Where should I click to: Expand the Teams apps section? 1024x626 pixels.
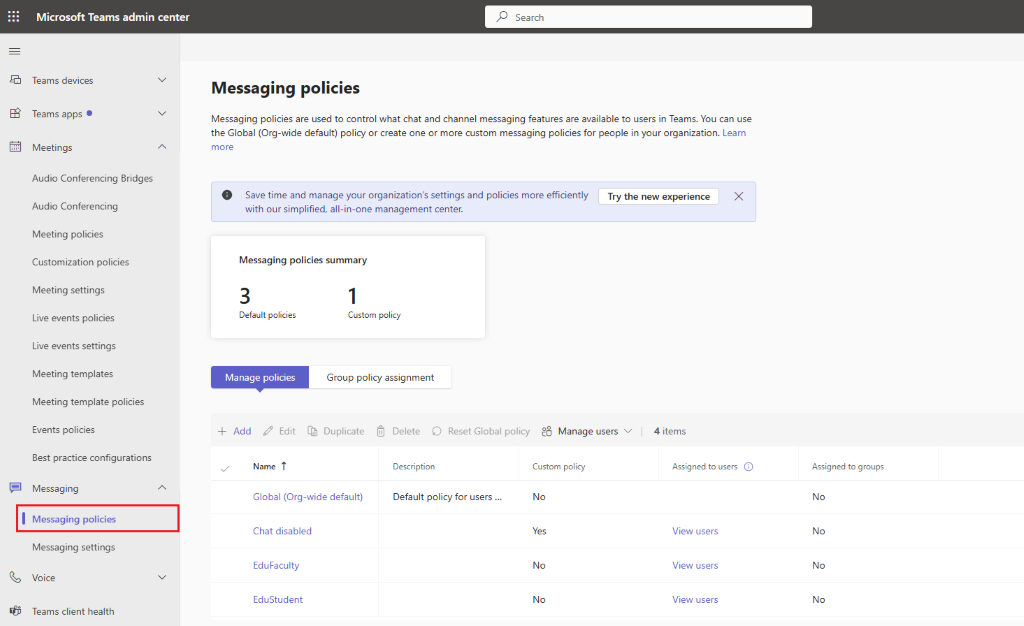pyautogui.click(x=162, y=113)
